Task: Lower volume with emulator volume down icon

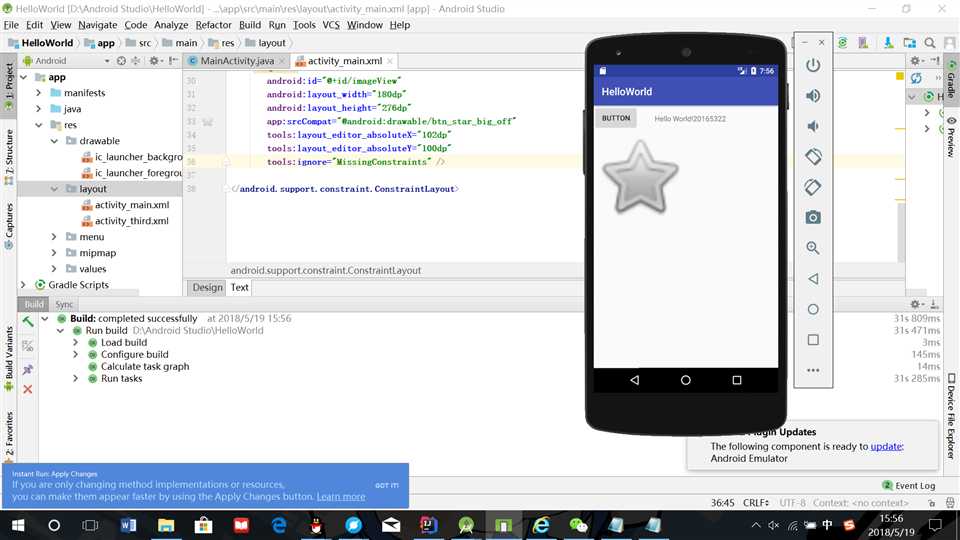Action: point(813,126)
